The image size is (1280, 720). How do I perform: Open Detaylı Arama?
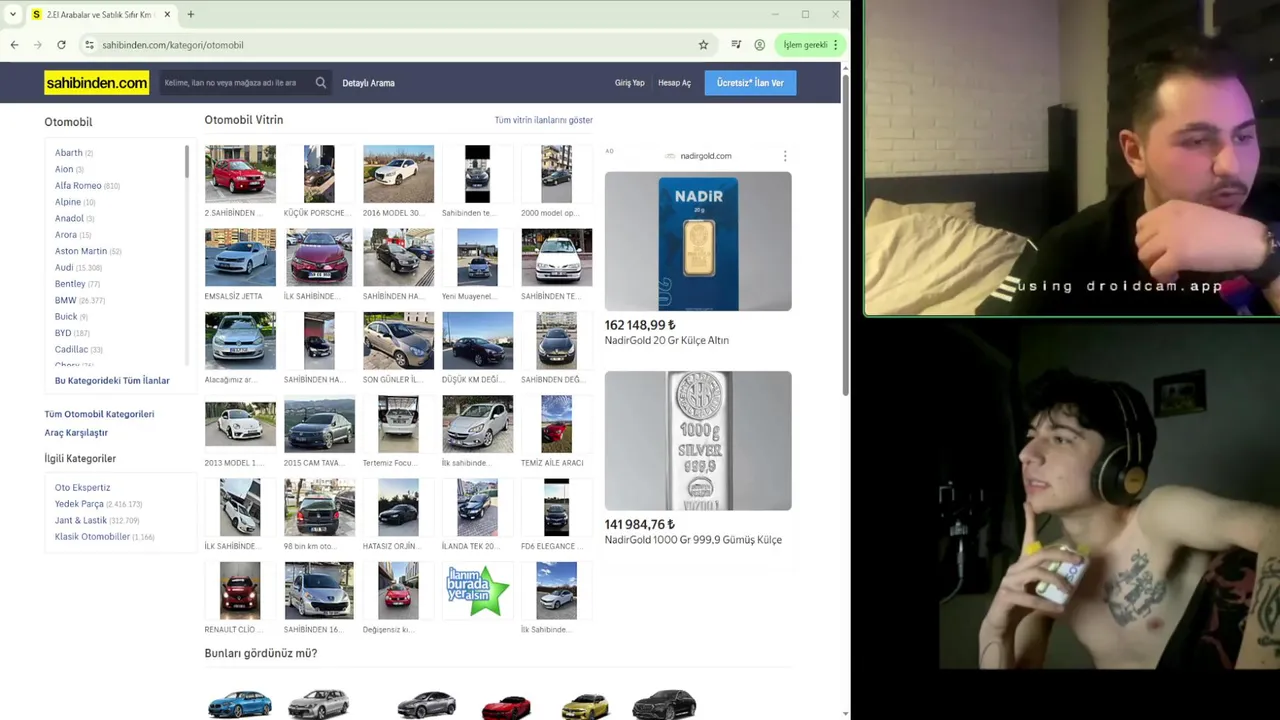pos(368,83)
